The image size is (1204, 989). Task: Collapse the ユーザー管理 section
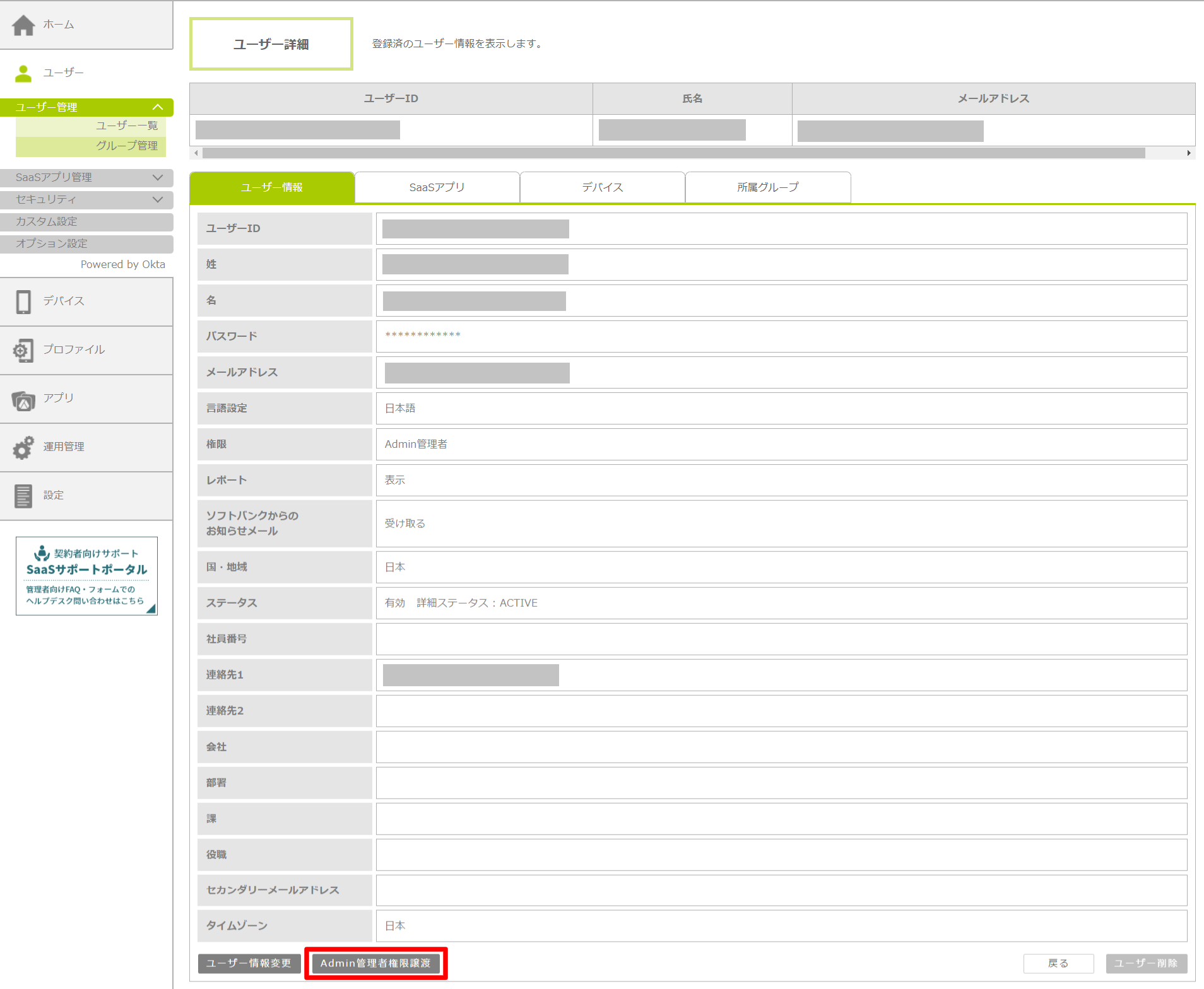(157, 107)
